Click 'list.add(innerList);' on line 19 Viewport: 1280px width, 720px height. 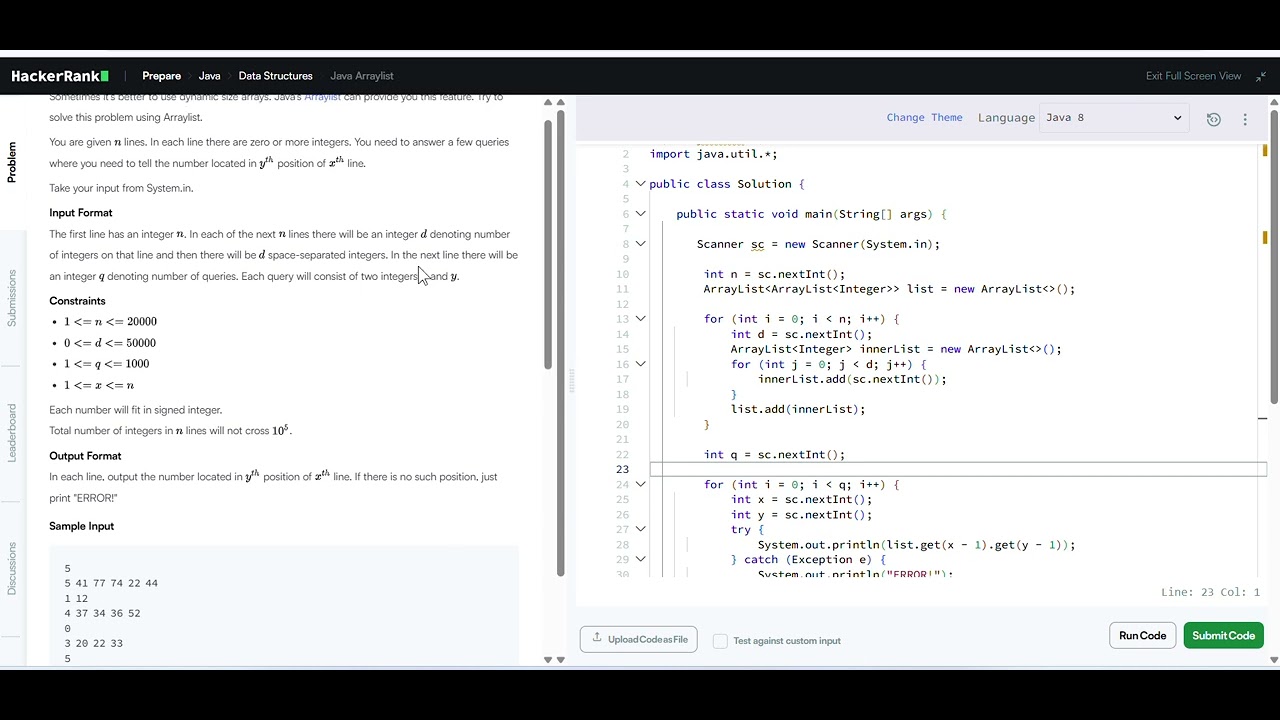click(798, 409)
